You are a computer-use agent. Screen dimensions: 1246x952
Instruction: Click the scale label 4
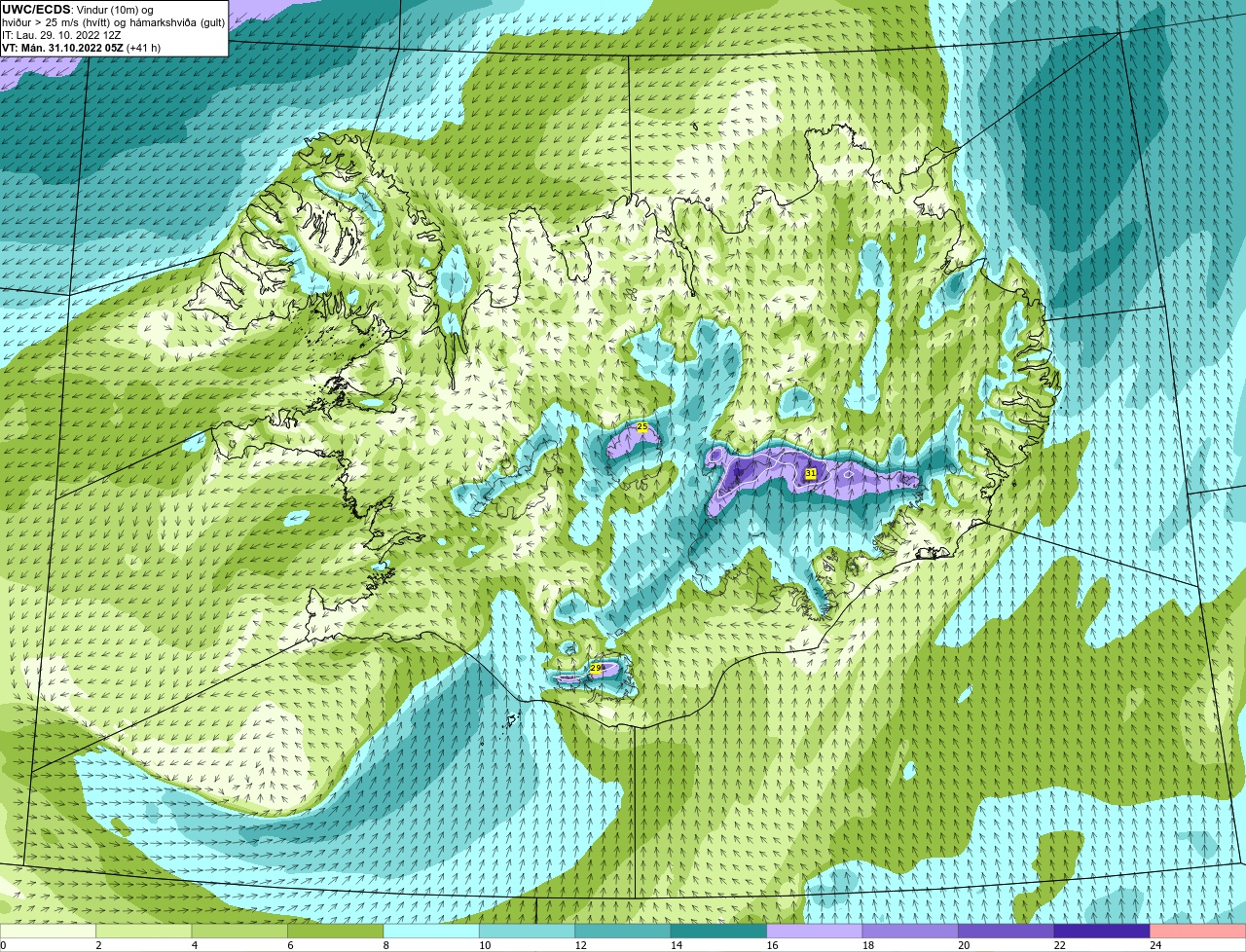tap(194, 945)
